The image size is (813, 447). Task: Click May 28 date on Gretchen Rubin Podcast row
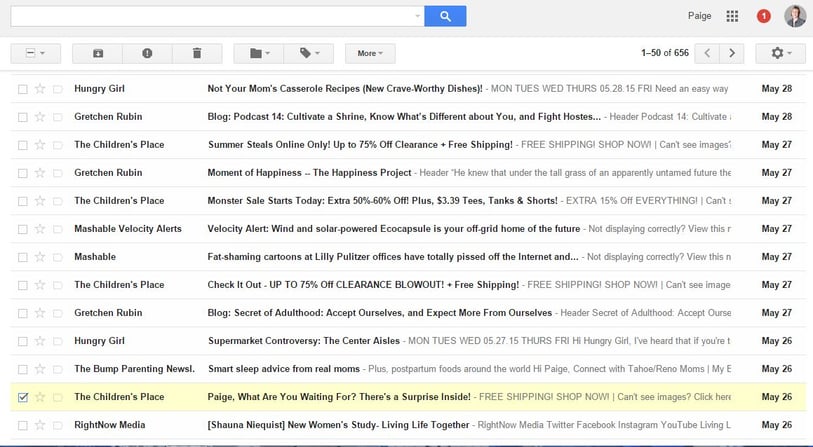click(777, 117)
